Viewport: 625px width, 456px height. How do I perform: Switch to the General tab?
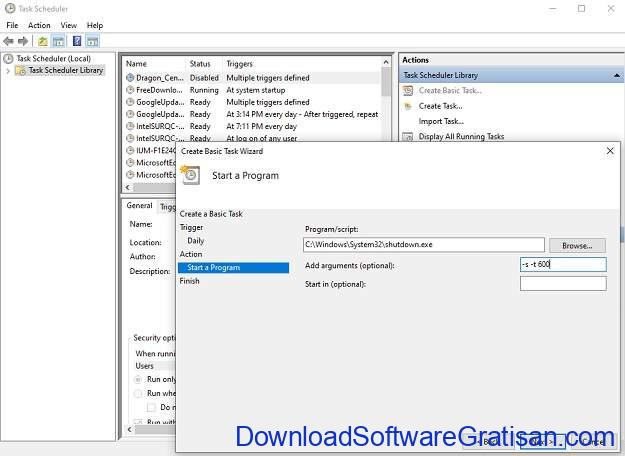point(139,206)
